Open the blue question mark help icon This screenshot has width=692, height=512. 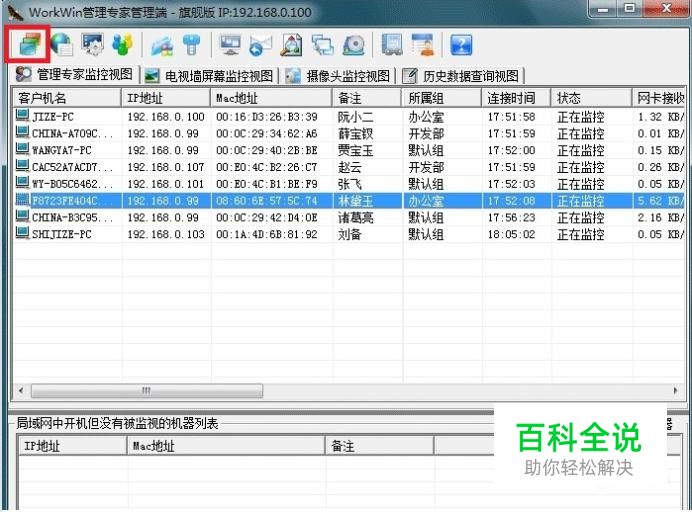pos(461,45)
